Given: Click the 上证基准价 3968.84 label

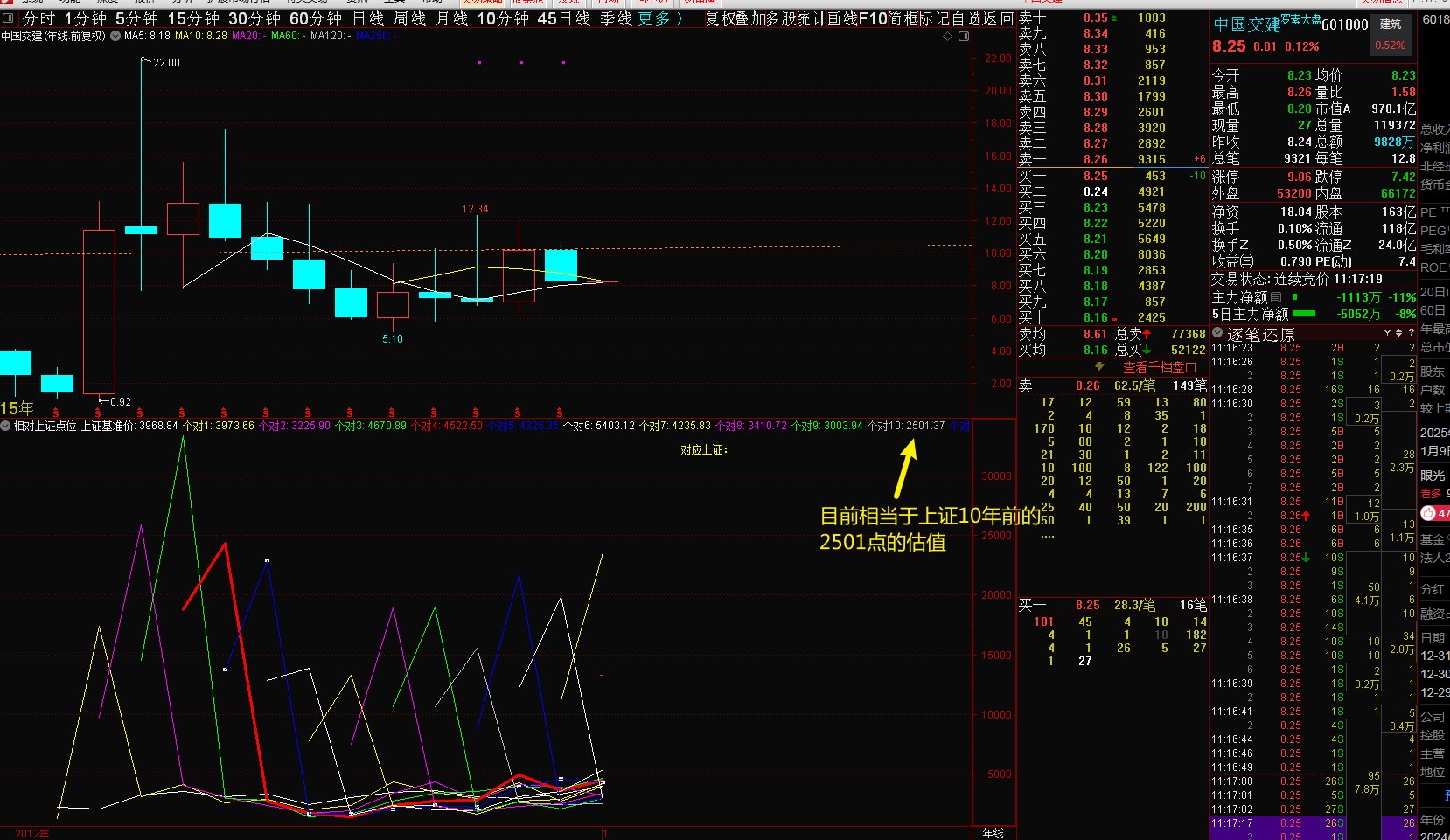Looking at the screenshot, I should [x=129, y=426].
